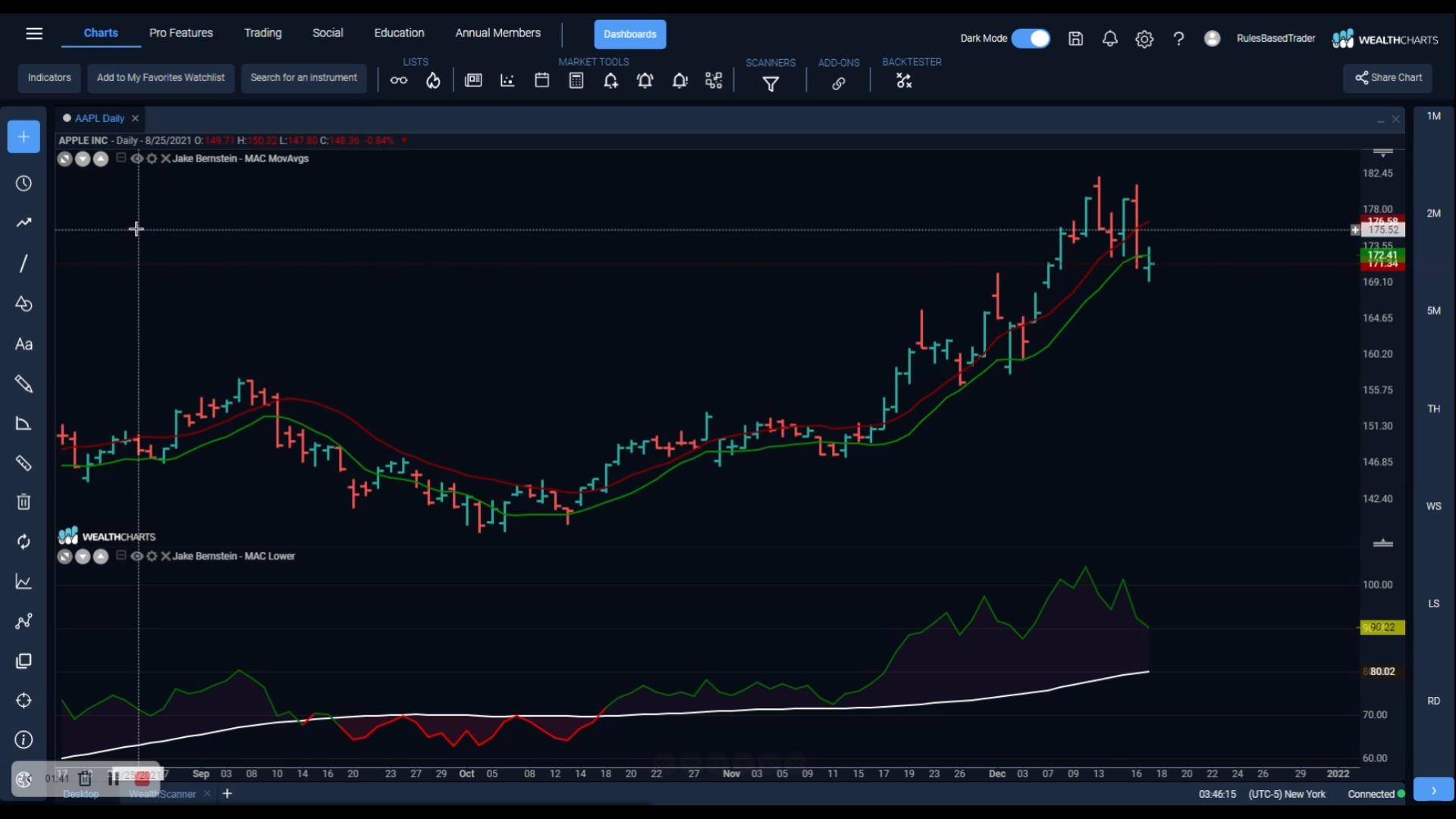Select the line drawing tool

(24, 263)
